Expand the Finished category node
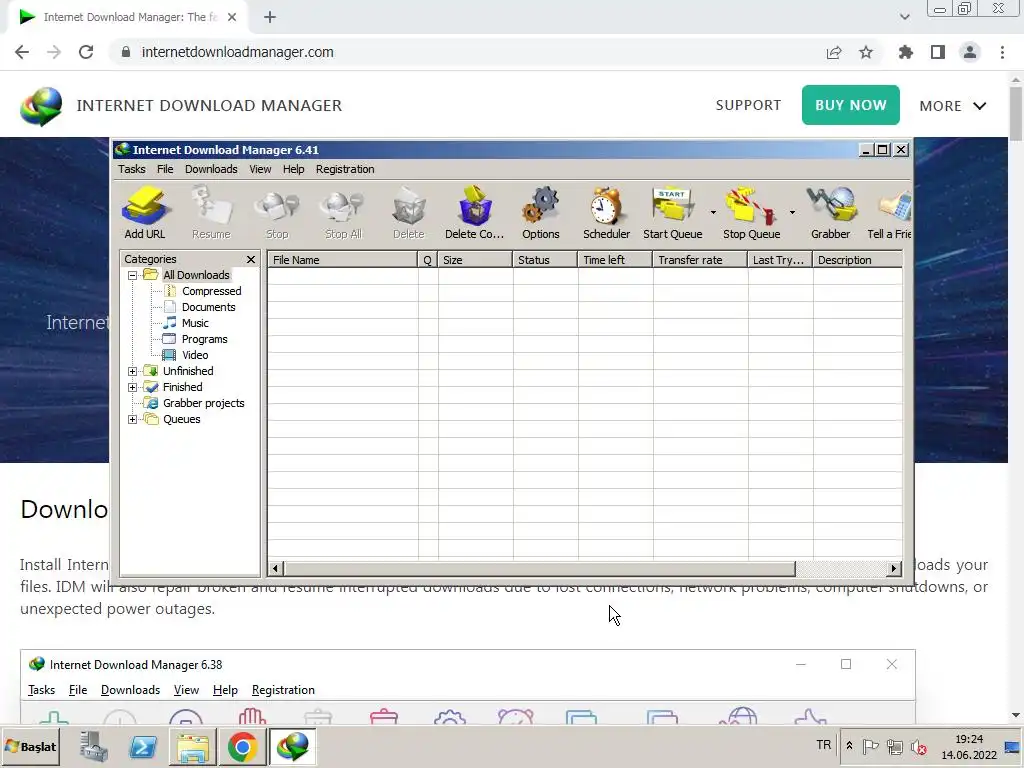The image size is (1024, 768). 133,387
